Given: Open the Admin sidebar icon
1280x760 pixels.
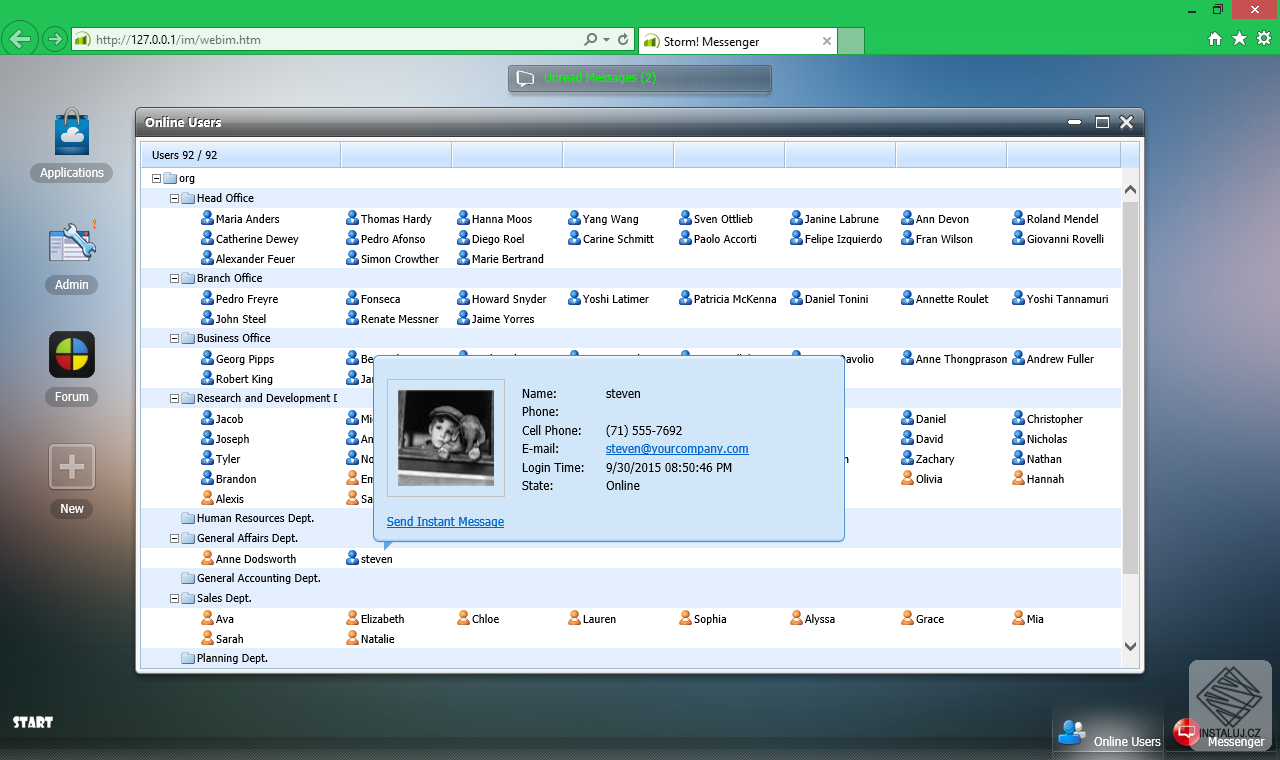Looking at the screenshot, I should click(x=71, y=244).
